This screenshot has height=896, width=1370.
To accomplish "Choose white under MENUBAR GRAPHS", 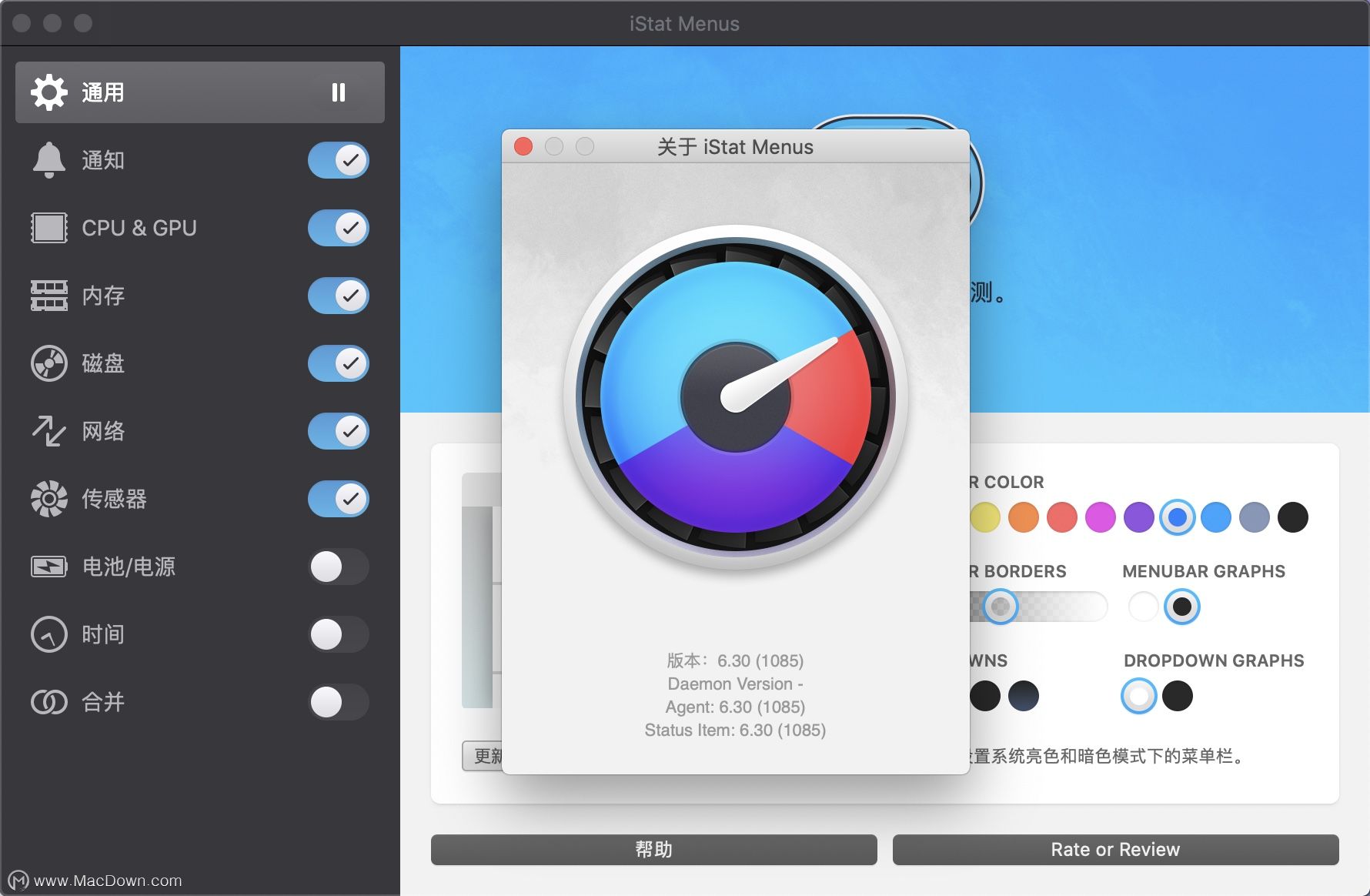I will click(x=1144, y=607).
